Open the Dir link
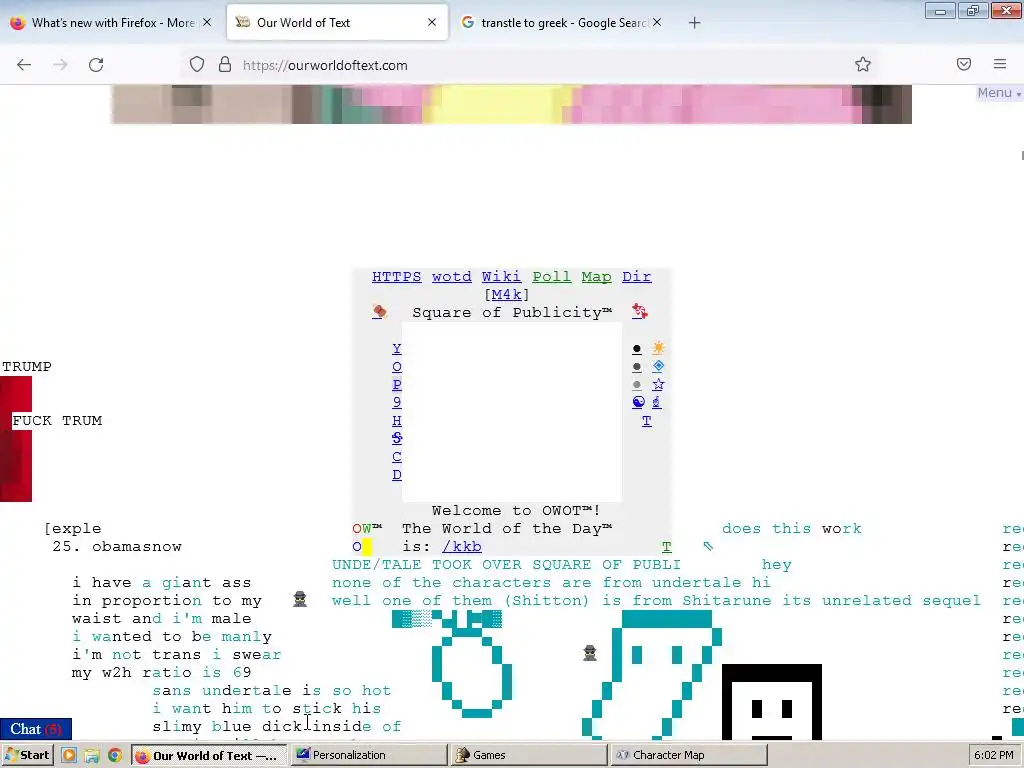 coord(637,277)
